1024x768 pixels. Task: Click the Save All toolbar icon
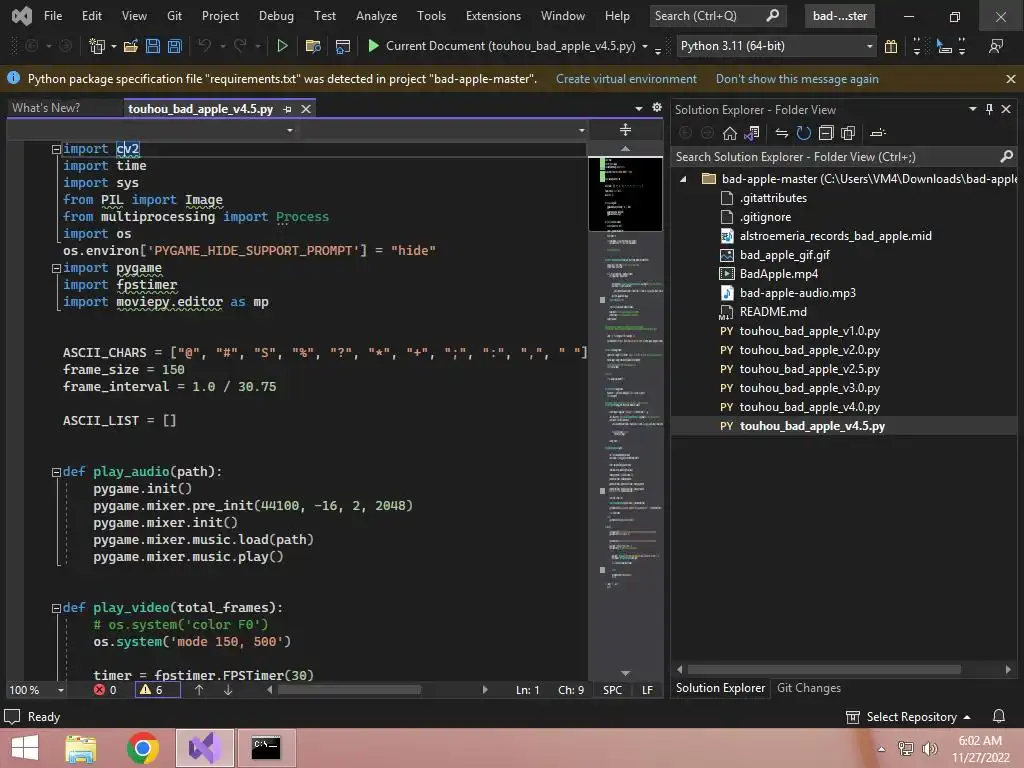click(174, 46)
